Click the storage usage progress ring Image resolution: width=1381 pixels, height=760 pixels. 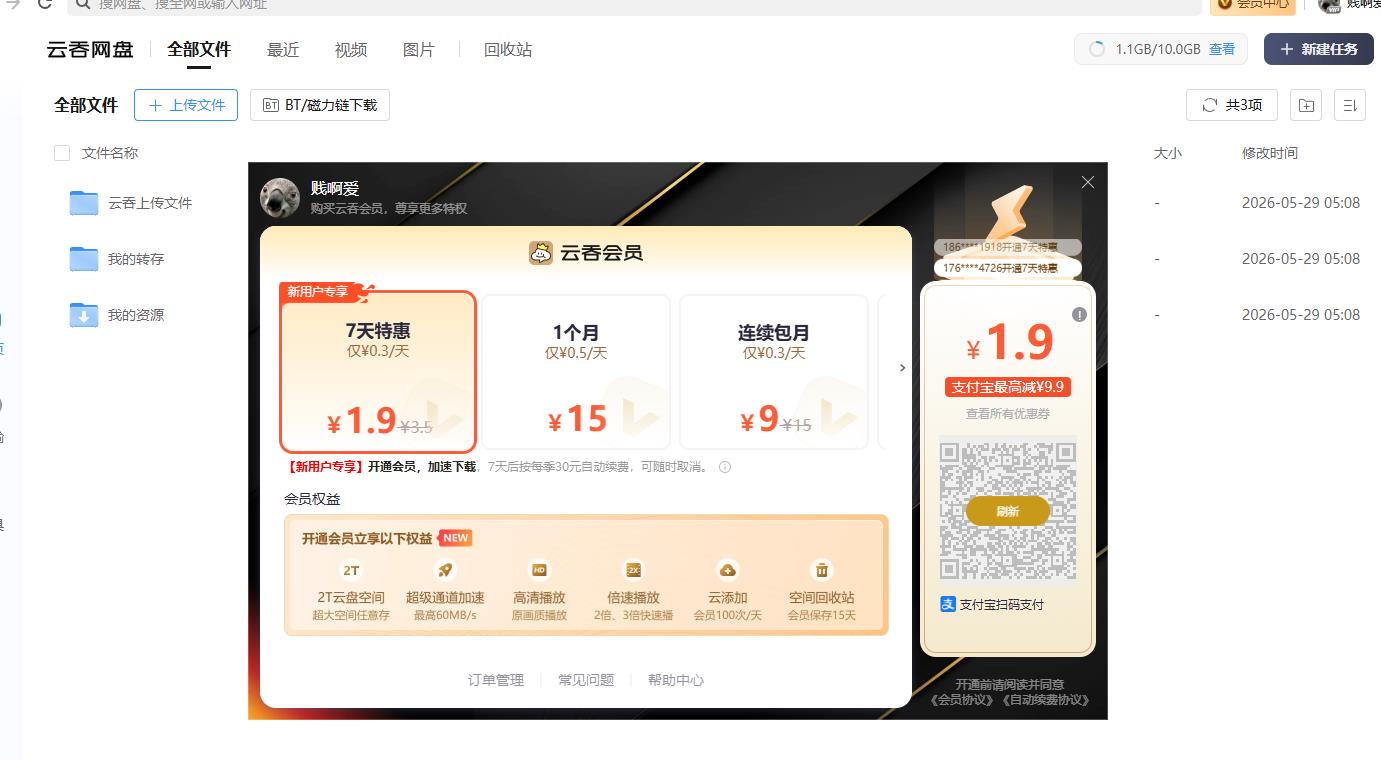[1096, 49]
